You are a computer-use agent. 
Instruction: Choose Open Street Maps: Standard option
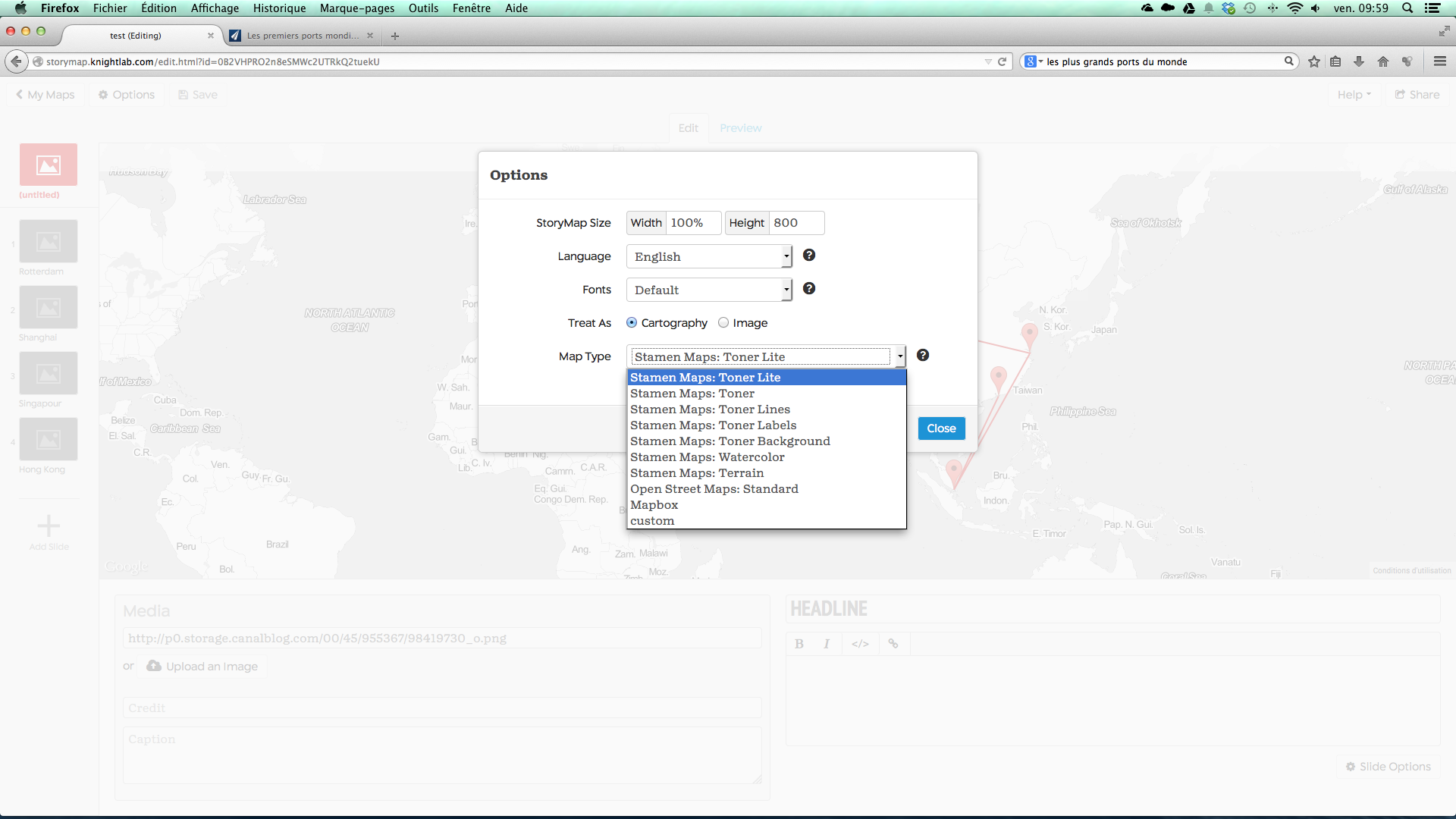tap(714, 489)
